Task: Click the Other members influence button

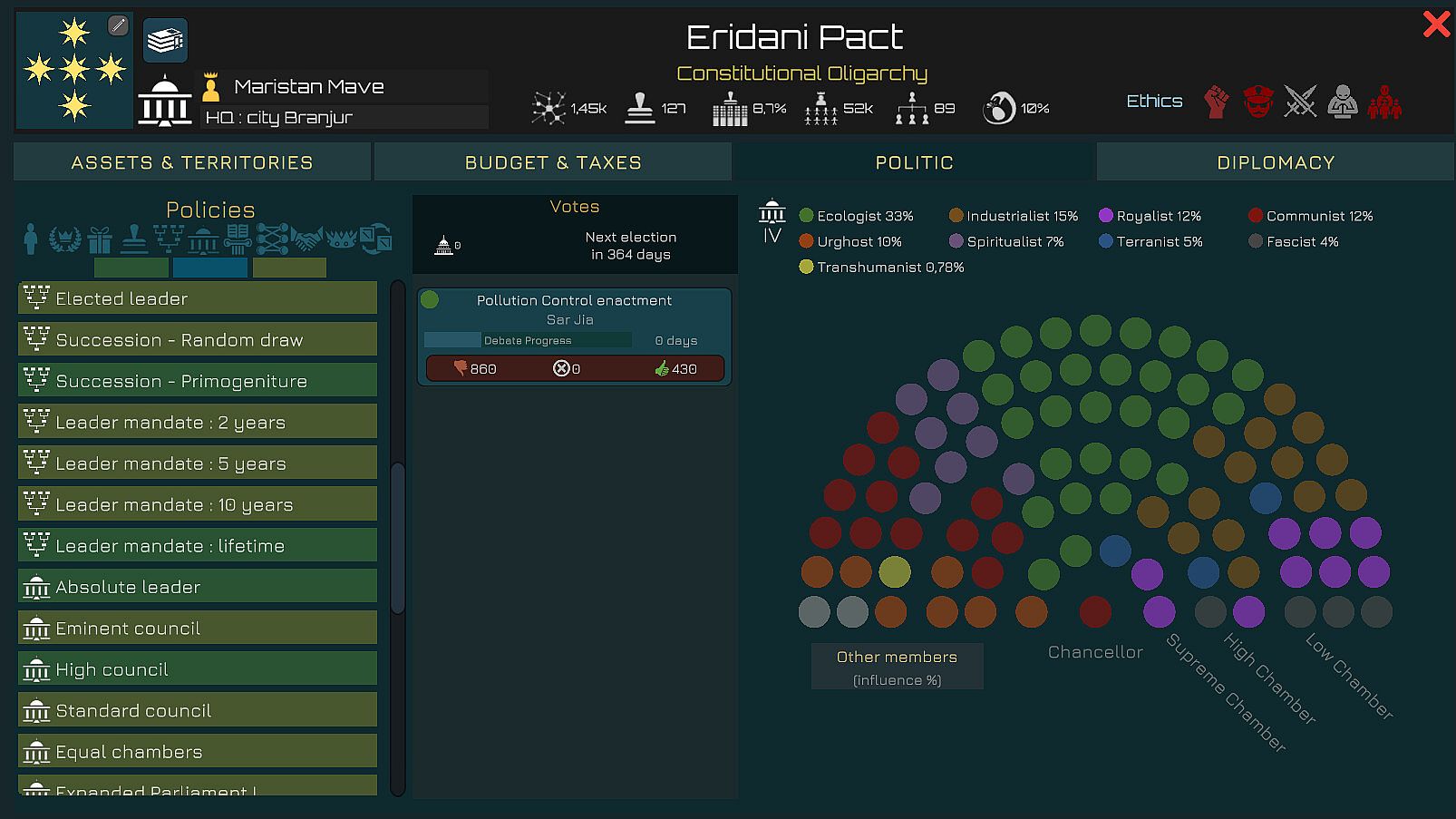Action: pos(897,667)
